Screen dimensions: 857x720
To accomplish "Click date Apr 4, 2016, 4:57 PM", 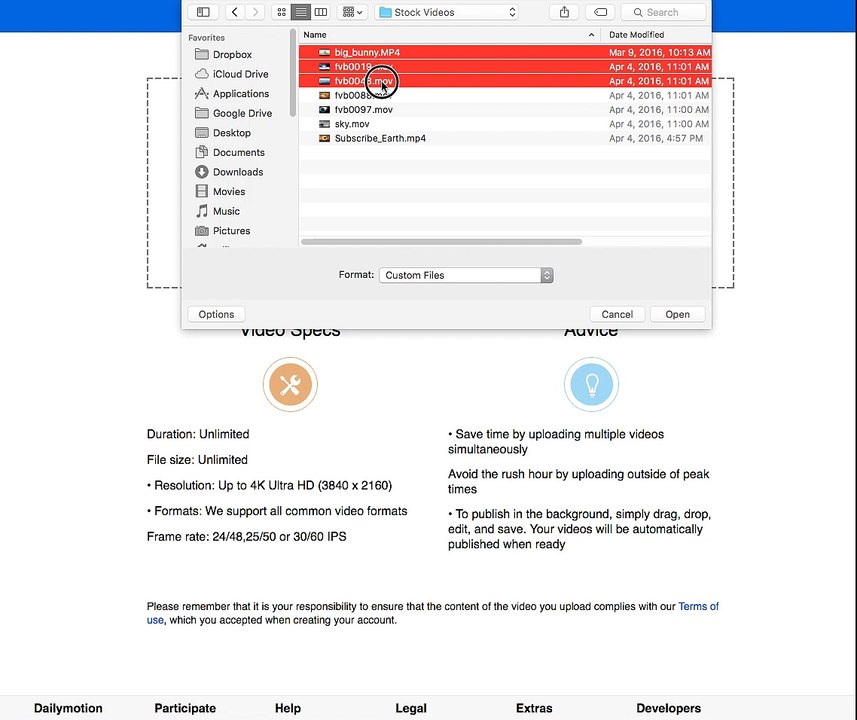I will point(656,138).
